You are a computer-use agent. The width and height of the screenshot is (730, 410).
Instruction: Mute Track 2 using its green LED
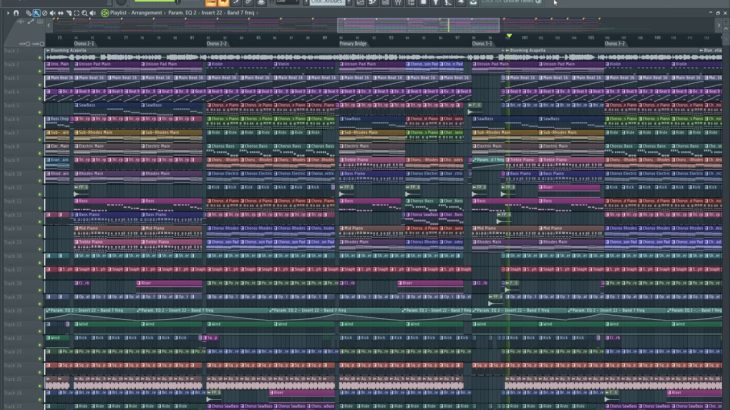pyautogui.click(x=40, y=71)
